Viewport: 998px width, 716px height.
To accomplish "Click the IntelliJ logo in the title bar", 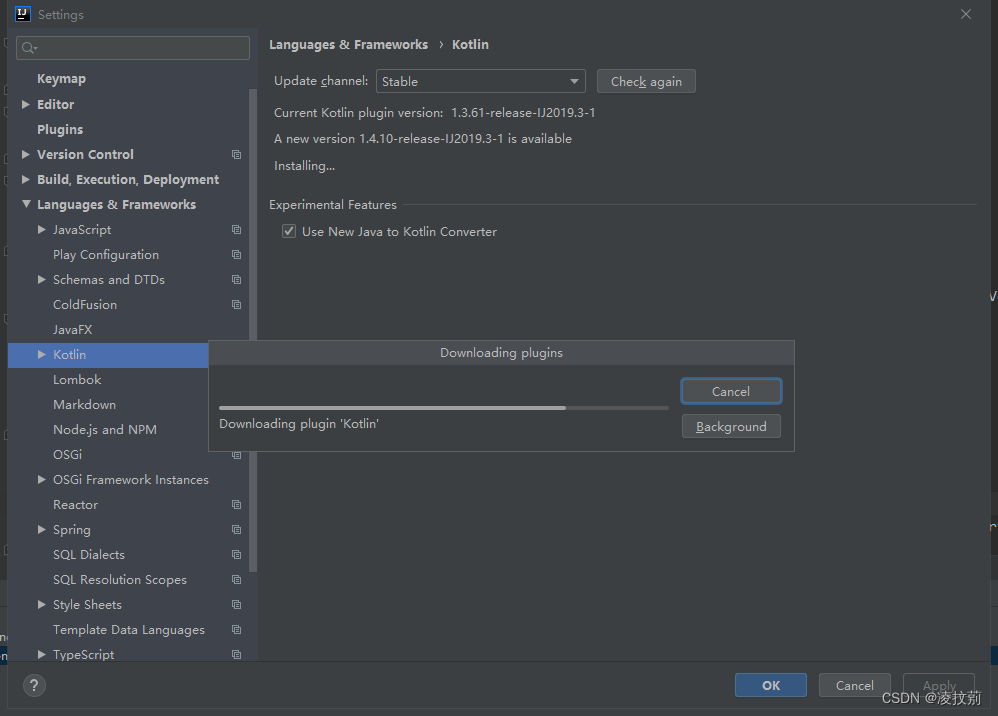I will (23, 14).
